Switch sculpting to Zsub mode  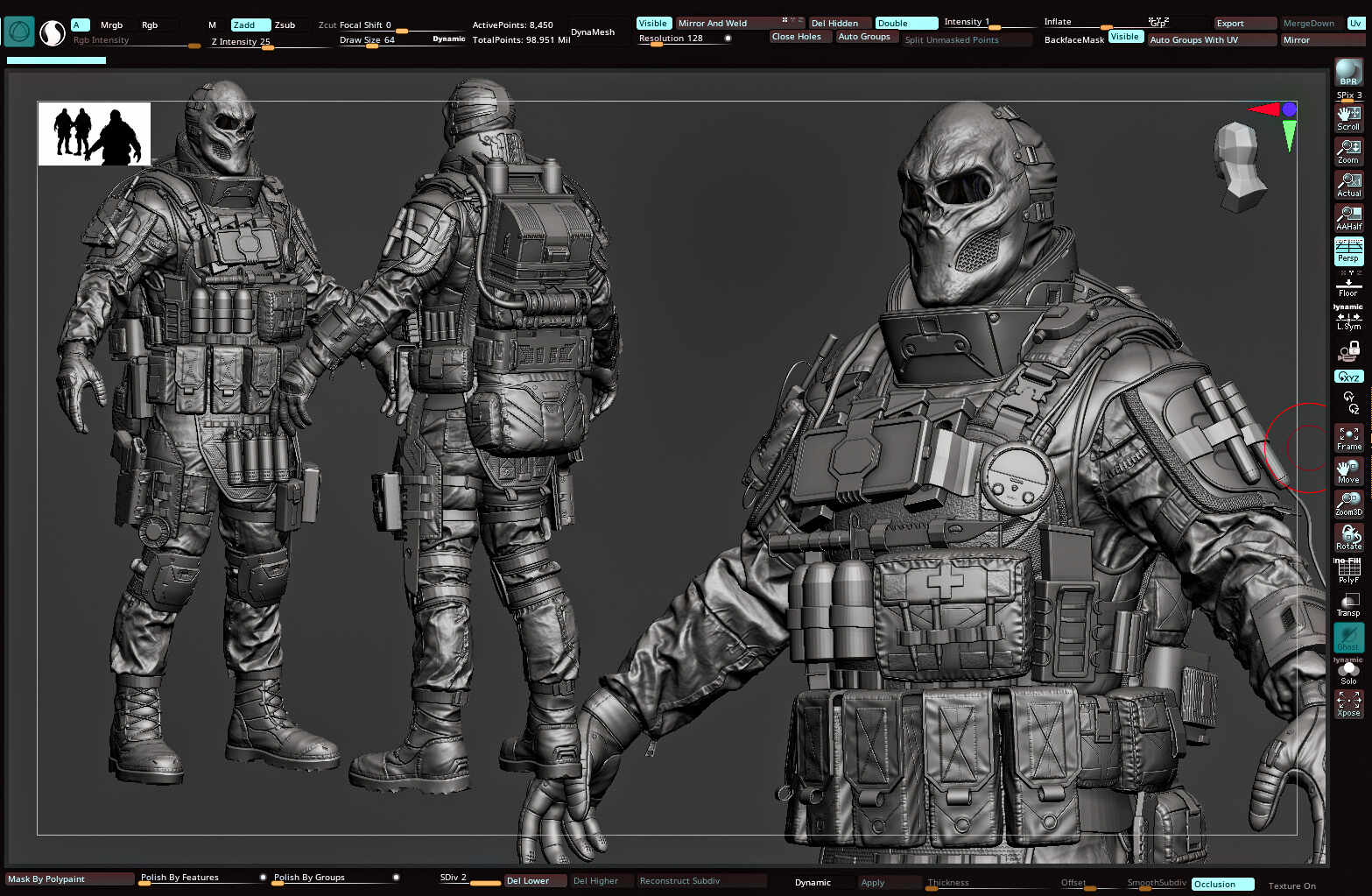286,25
